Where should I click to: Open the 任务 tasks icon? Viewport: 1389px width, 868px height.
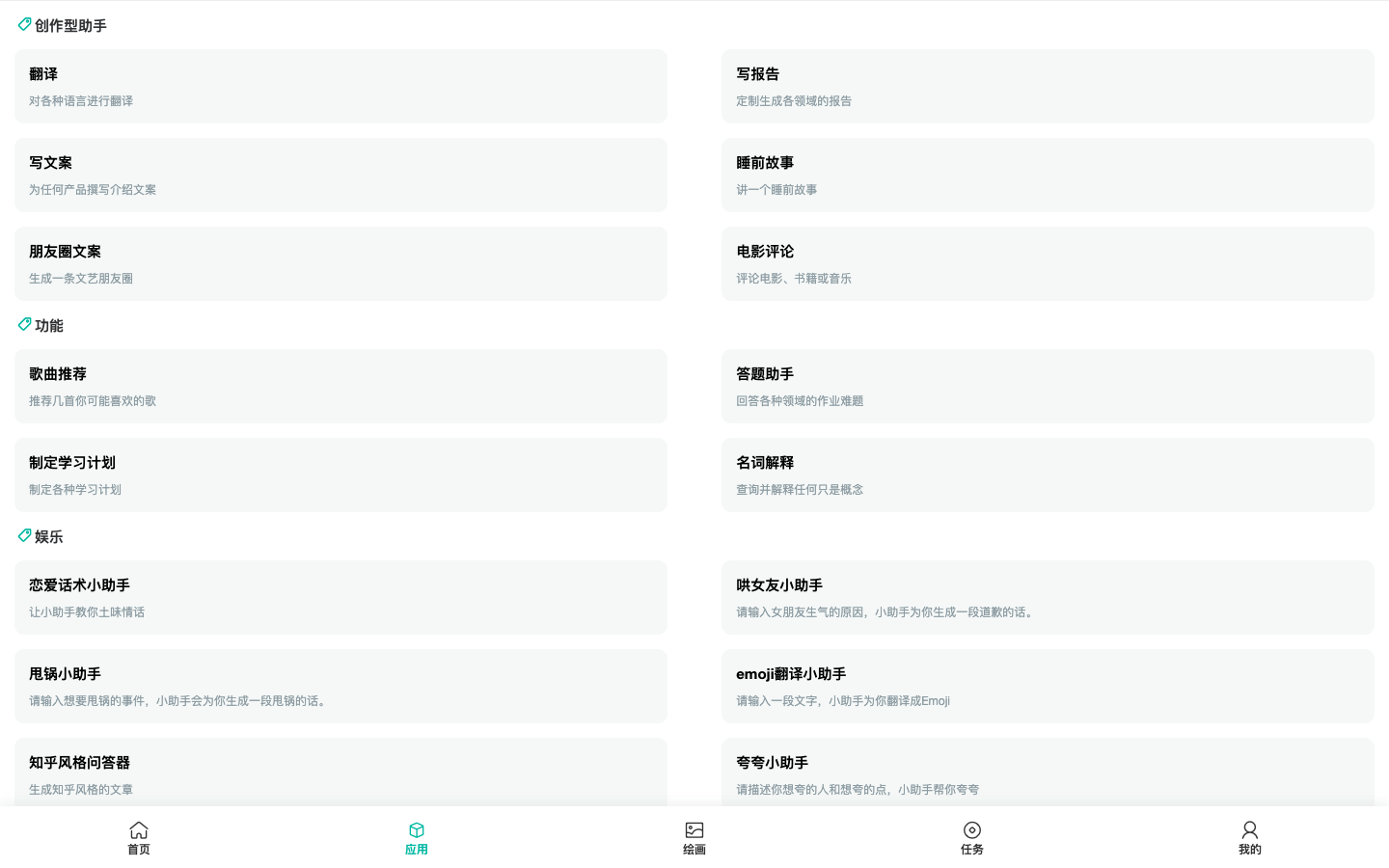point(972,830)
